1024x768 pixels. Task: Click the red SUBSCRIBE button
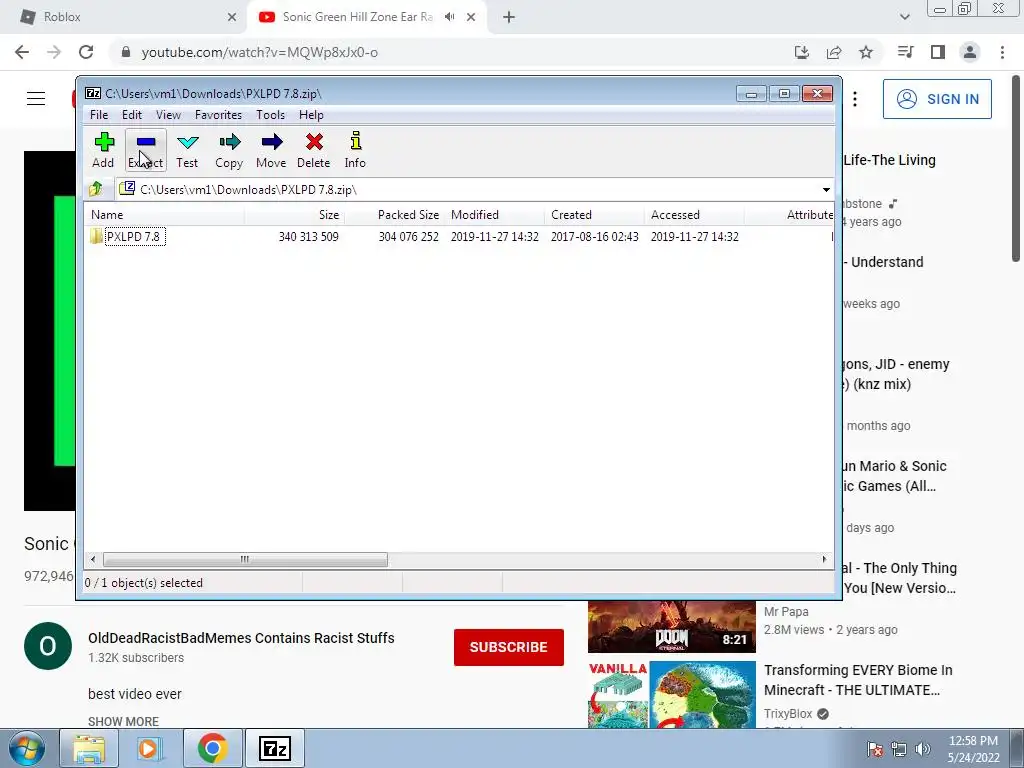(x=509, y=647)
